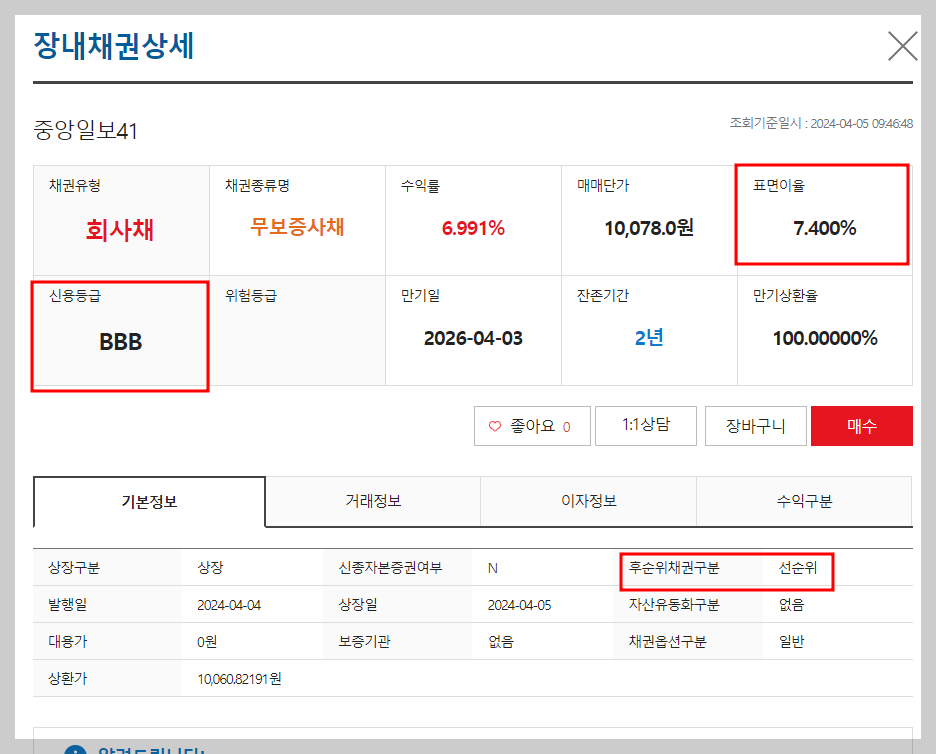Image resolution: width=936 pixels, height=754 pixels.
Task: Click the 10,060.82191원 redemption price
Action: pyautogui.click(x=239, y=679)
